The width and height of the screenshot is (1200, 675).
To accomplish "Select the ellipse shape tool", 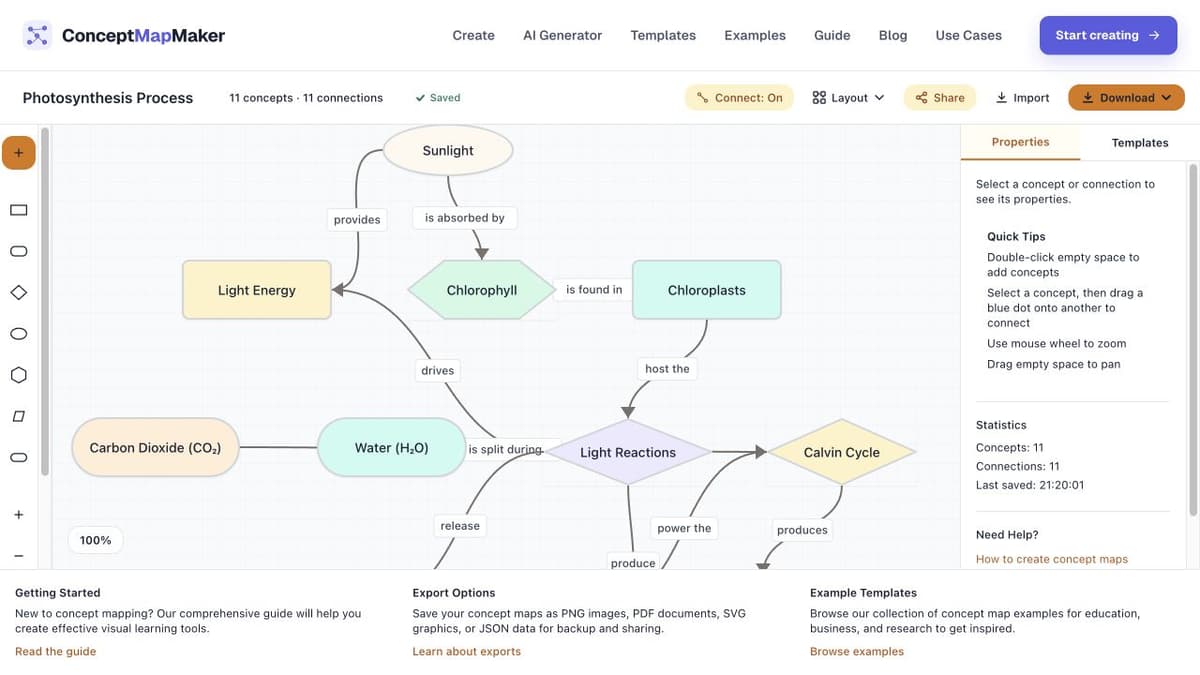I will click(x=19, y=333).
